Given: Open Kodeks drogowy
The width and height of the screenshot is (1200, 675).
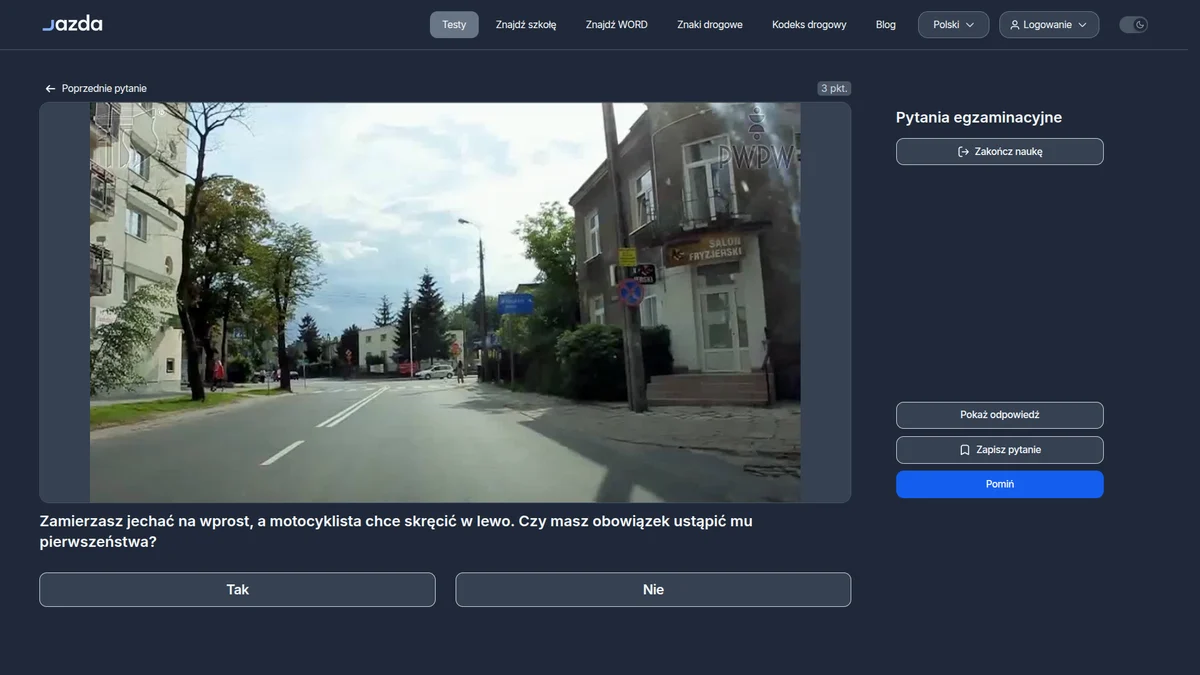Looking at the screenshot, I should tap(809, 25).
